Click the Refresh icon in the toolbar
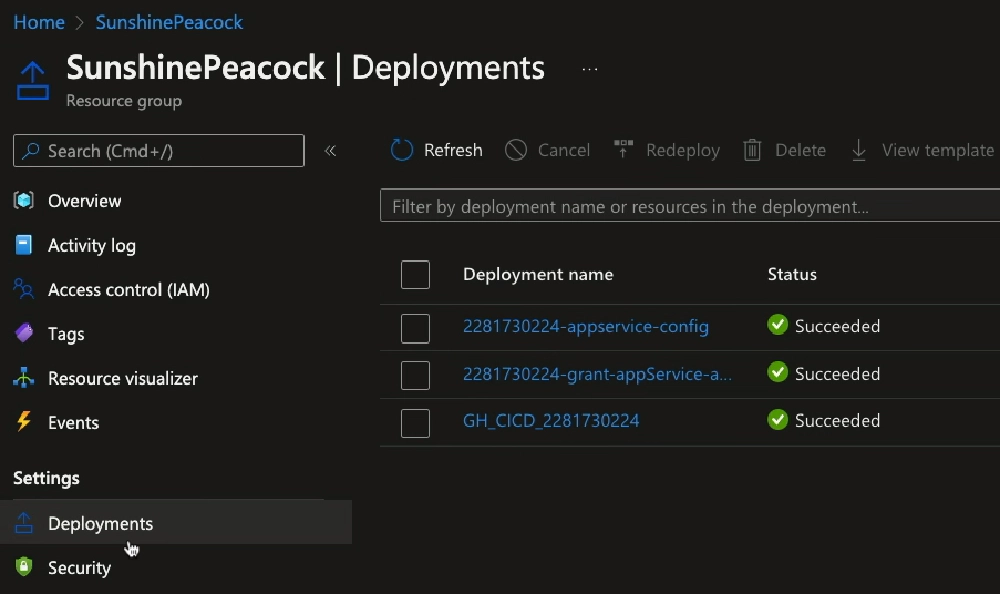This screenshot has height=594, width=1000. tap(402, 150)
